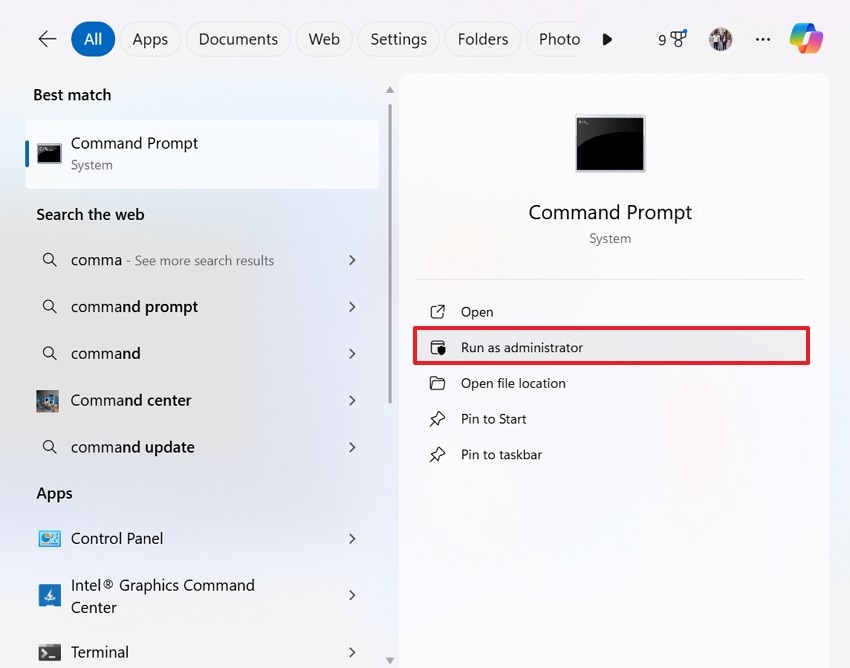Screen dimensions: 850x668
Task: Switch to the Apps filter tab
Action: [150, 39]
